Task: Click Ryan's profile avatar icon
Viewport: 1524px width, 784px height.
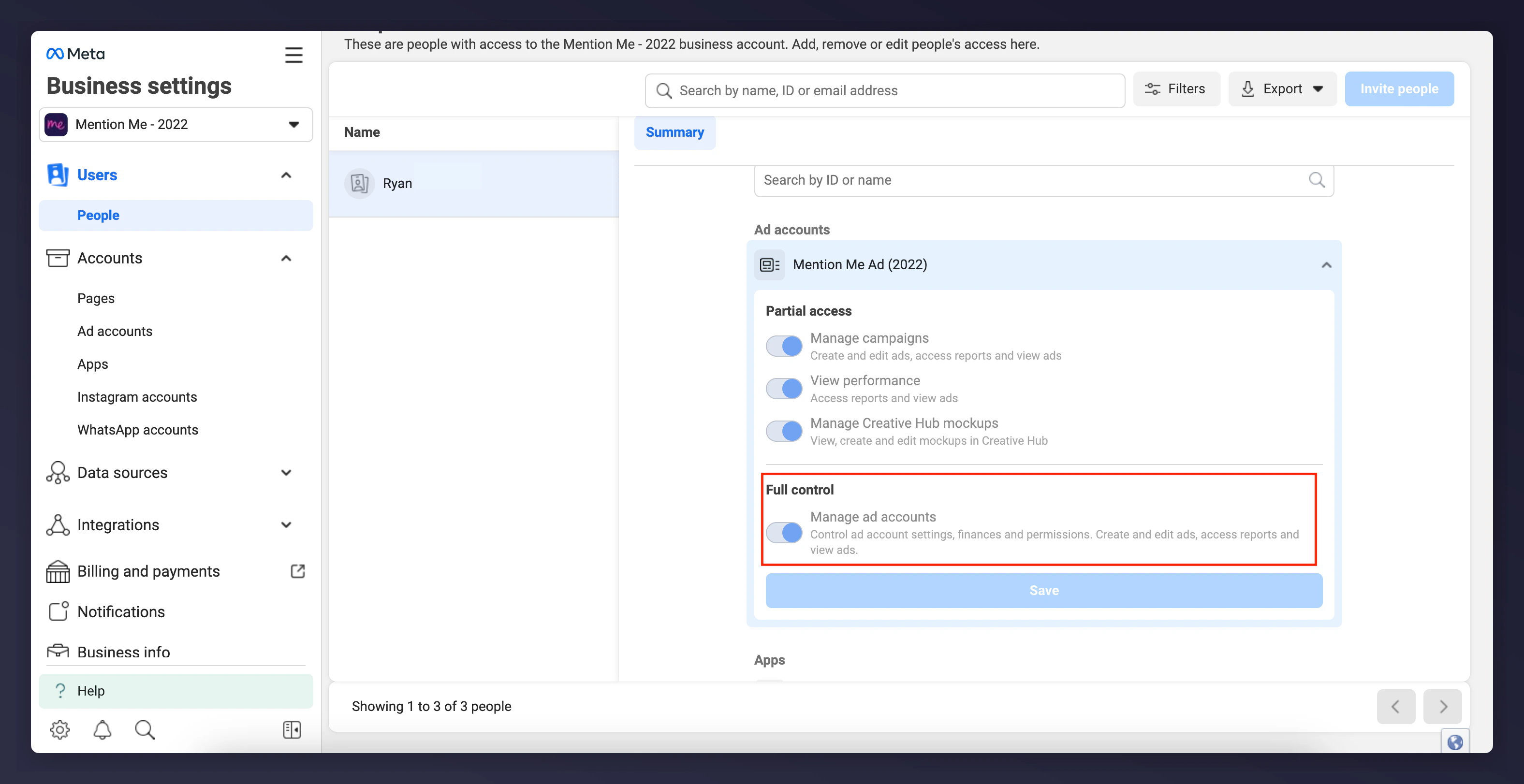Action: tap(359, 183)
